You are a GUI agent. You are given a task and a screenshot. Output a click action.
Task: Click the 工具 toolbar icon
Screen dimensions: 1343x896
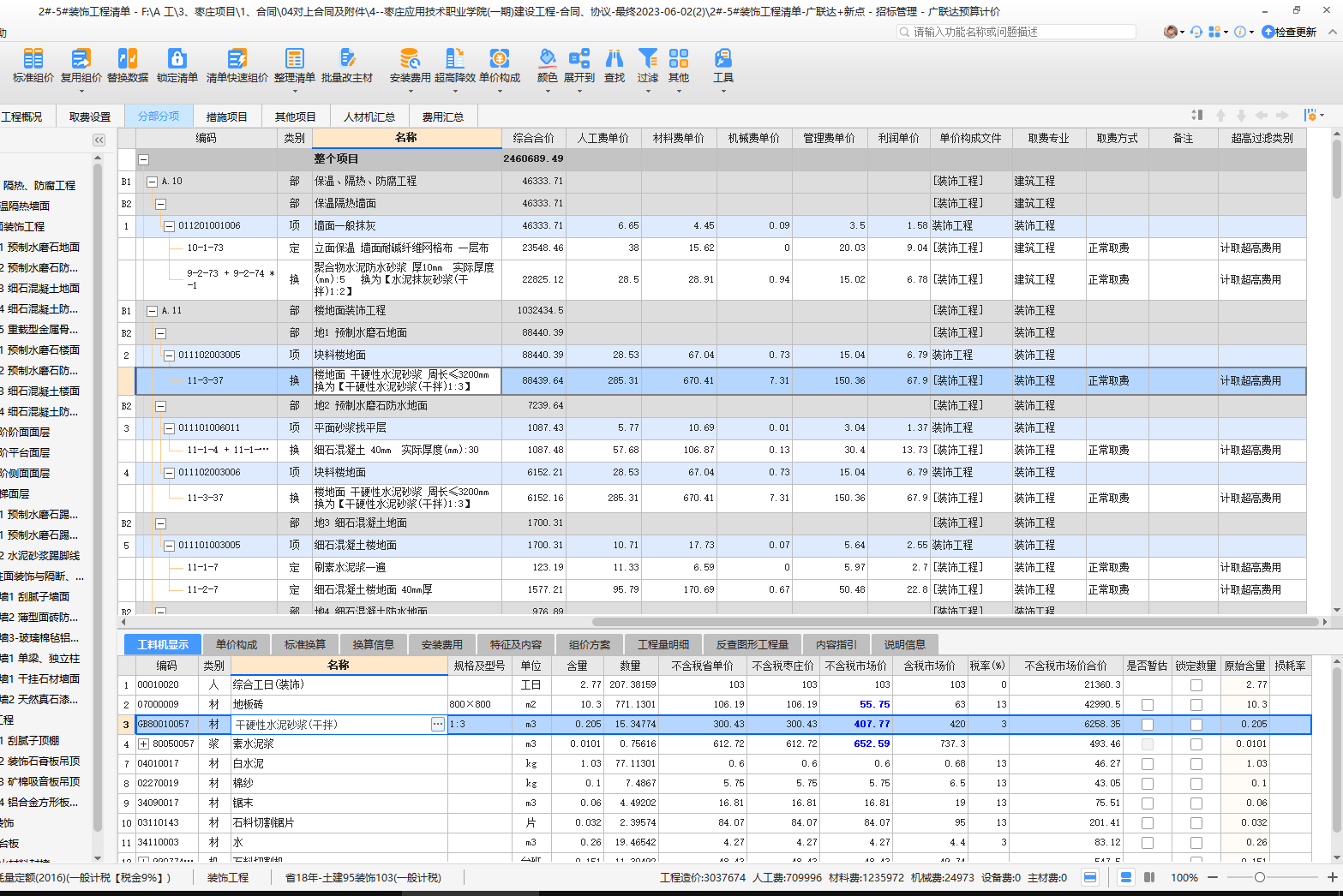click(723, 66)
